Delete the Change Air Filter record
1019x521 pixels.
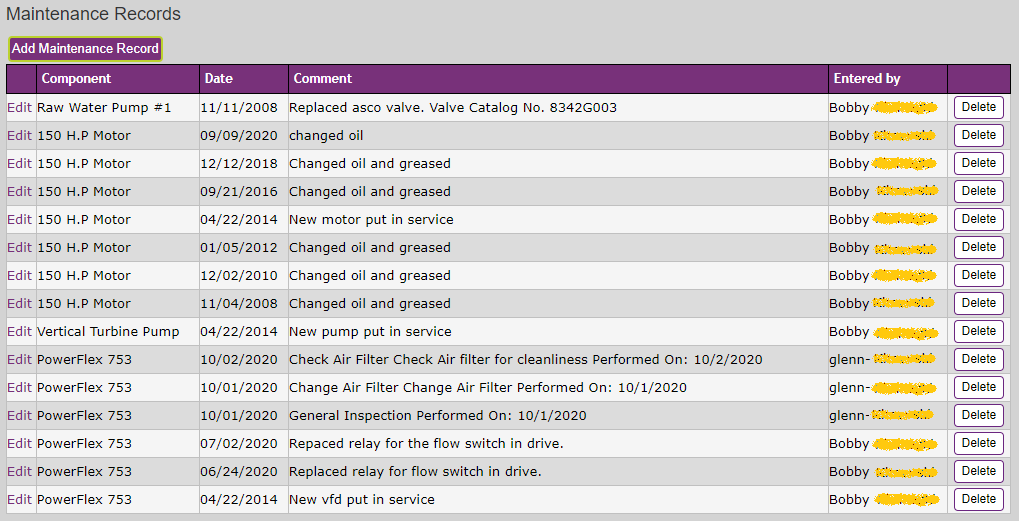979,387
